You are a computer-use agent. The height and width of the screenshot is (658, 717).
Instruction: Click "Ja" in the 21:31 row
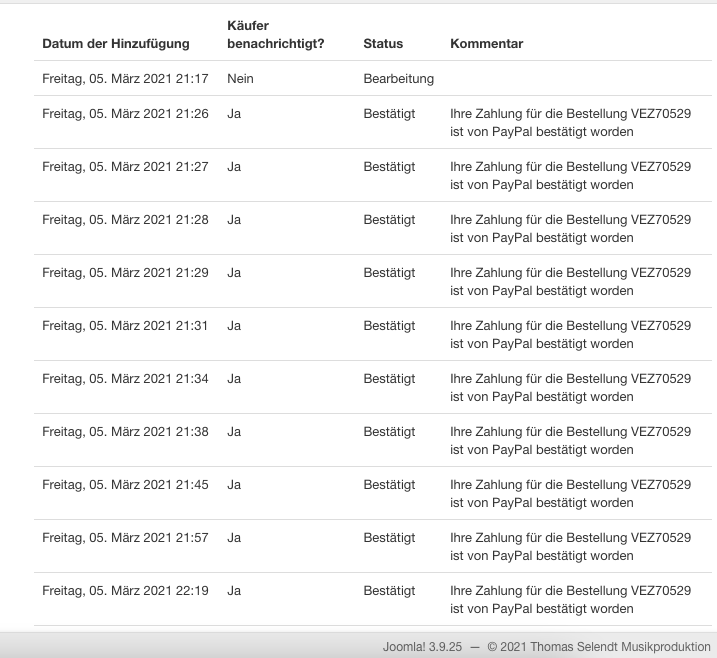(x=234, y=326)
